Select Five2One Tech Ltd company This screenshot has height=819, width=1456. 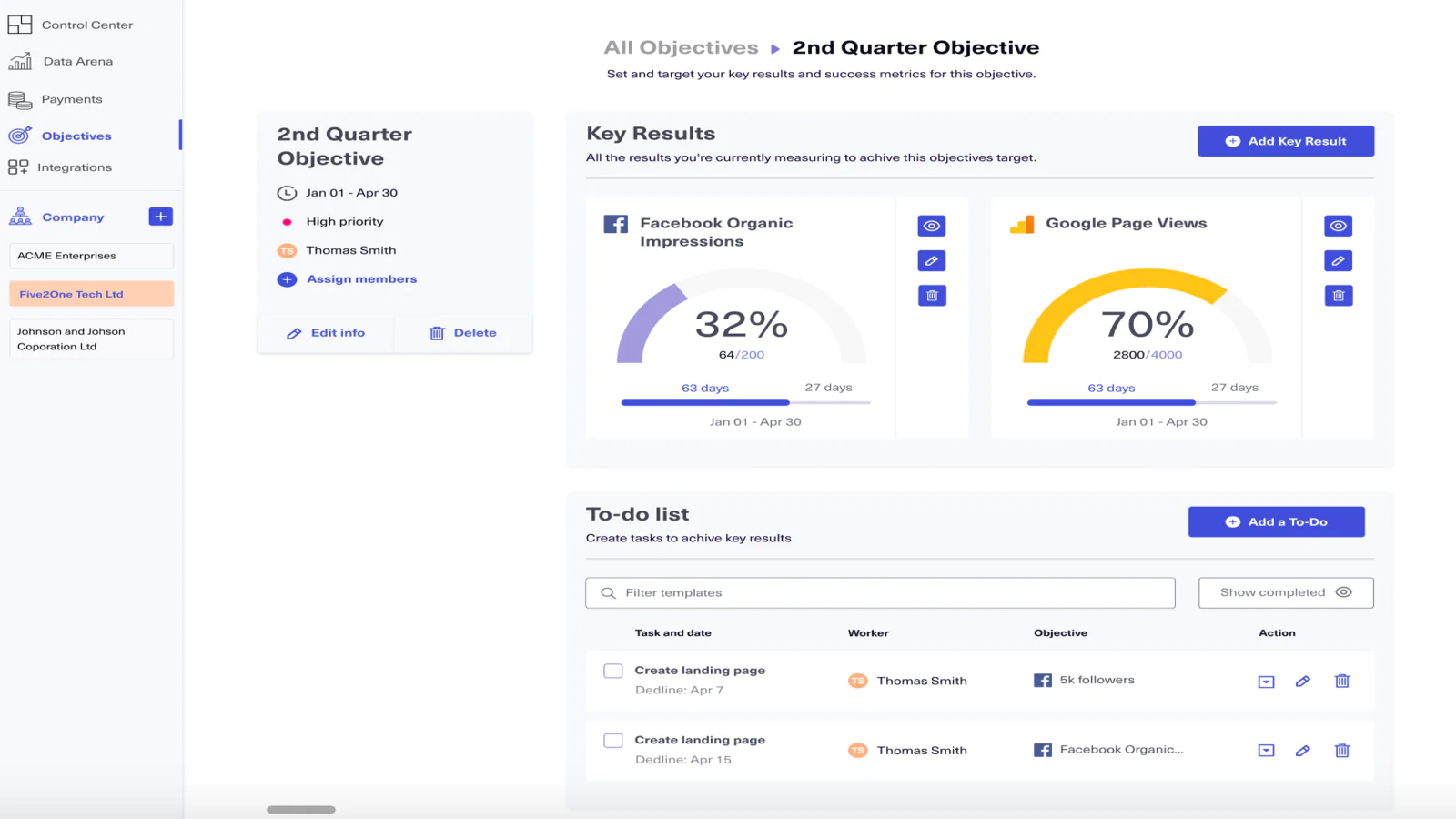click(x=91, y=294)
